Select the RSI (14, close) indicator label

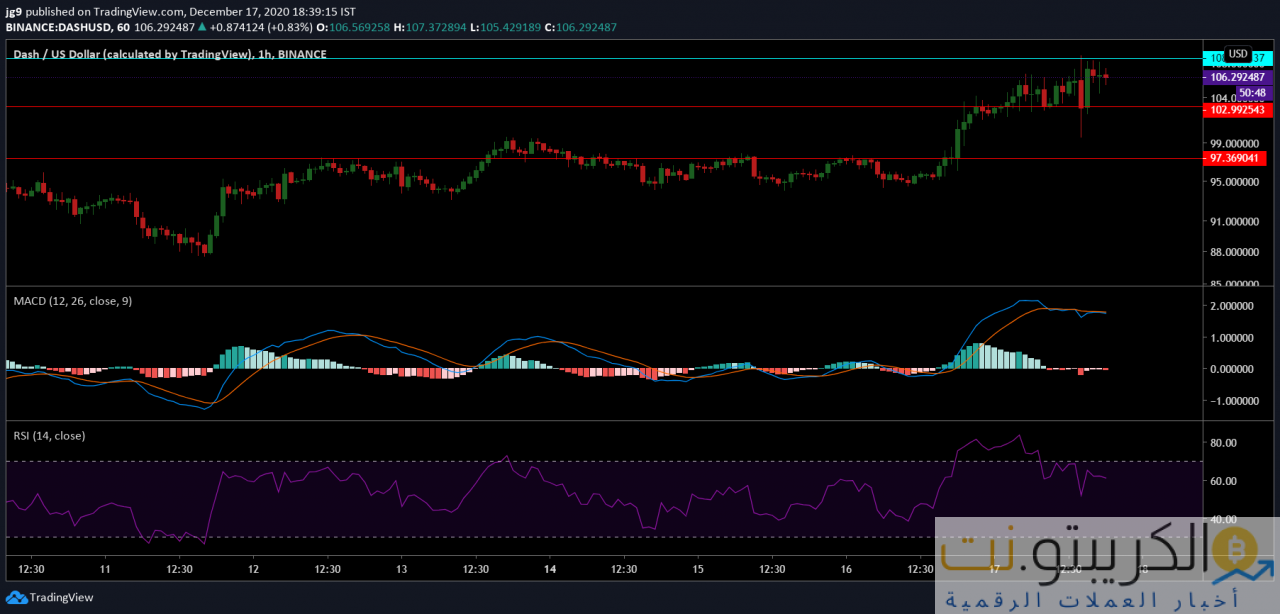[49, 435]
